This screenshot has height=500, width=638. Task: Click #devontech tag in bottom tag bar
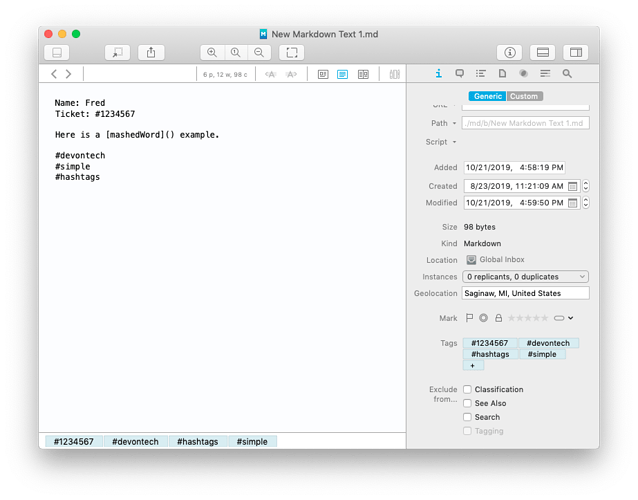tap(135, 442)
